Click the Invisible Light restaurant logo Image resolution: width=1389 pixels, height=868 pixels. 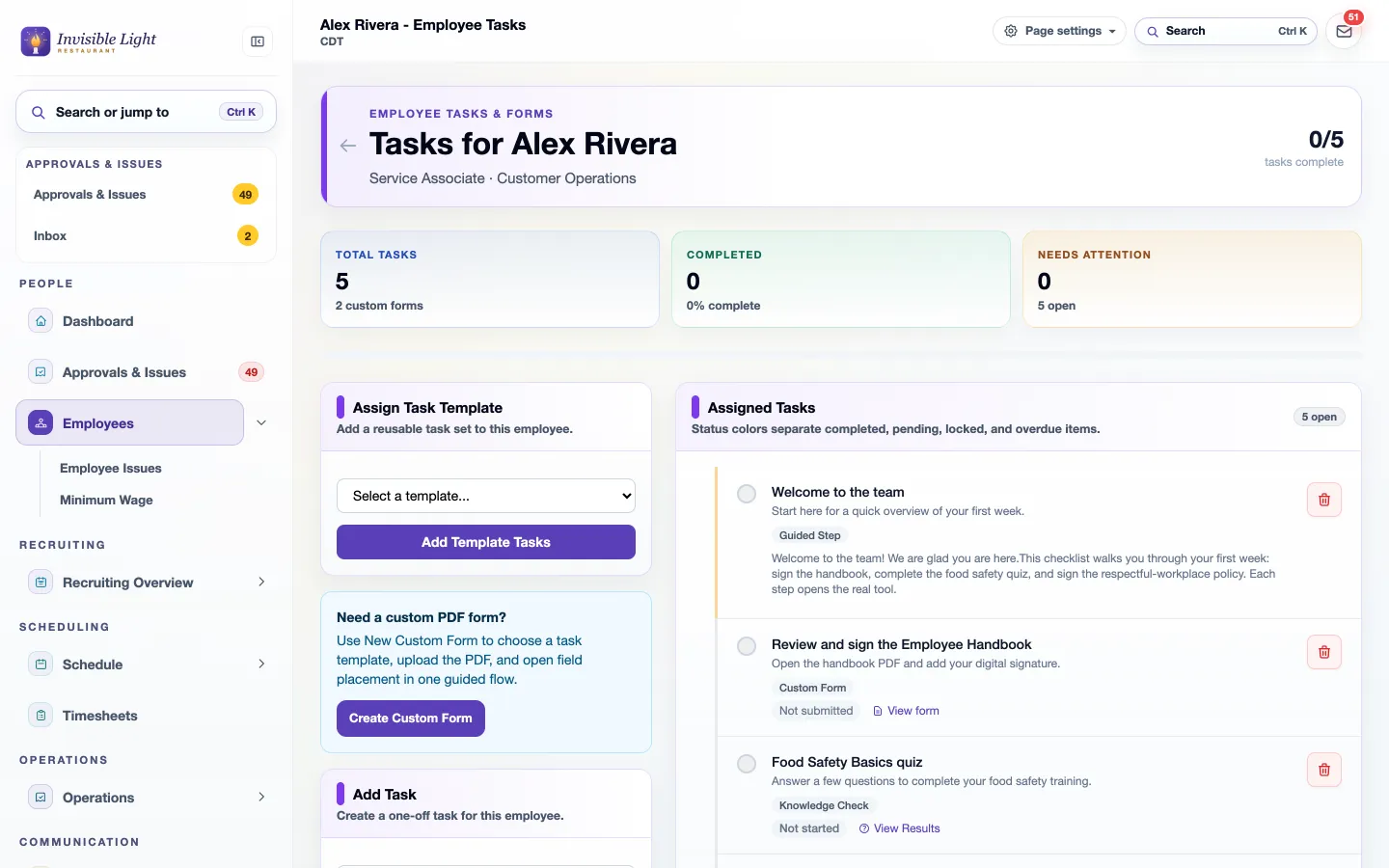[88, 41]
